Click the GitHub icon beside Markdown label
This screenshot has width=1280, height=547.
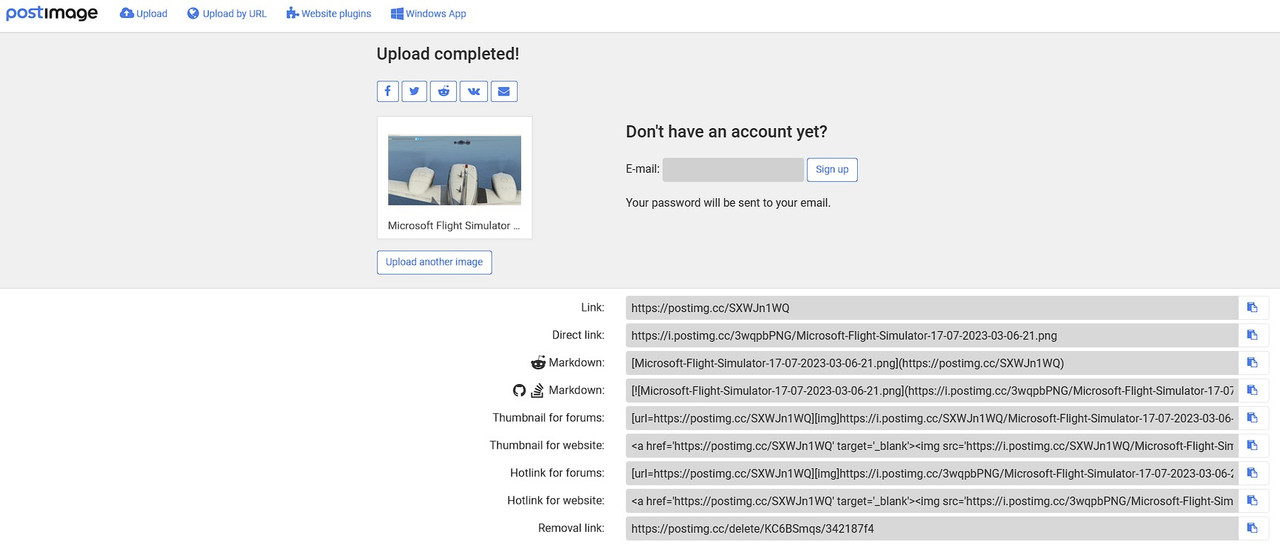(x=519, y=390)
